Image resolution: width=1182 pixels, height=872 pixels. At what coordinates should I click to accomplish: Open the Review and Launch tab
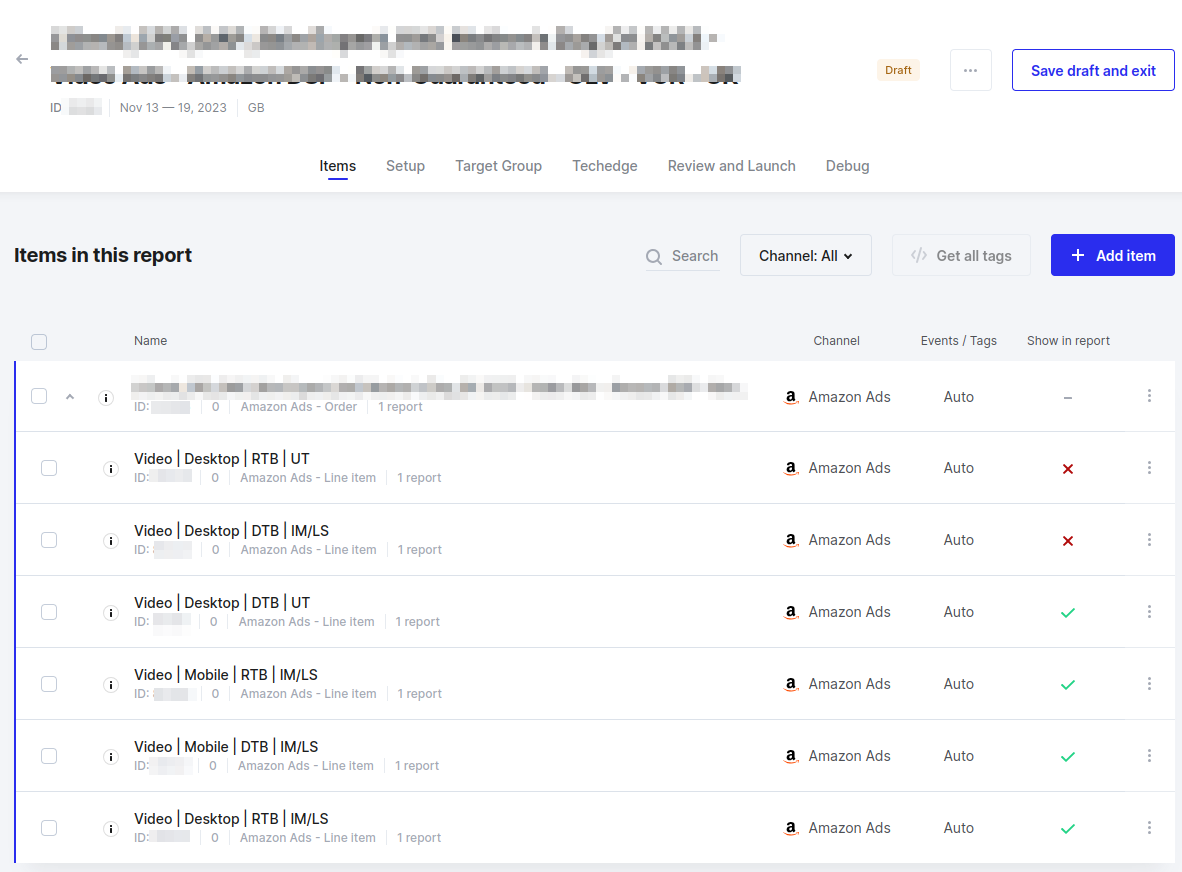731,166
